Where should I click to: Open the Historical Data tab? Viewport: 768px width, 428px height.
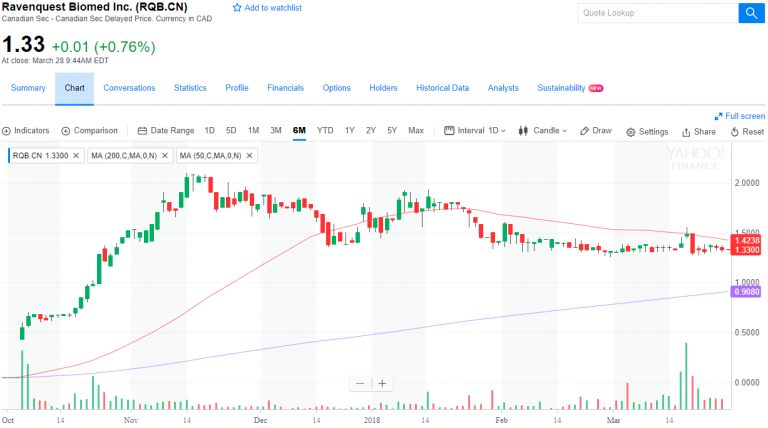pos(442,88)
